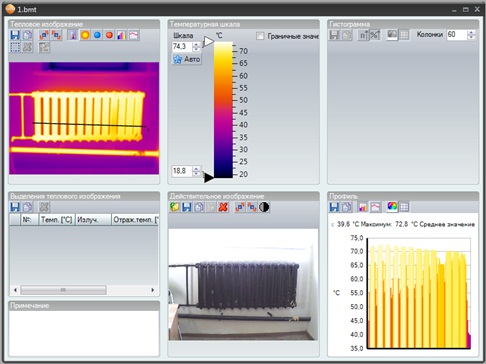Click the profile line tool in thermal toolbar
Image resolution: width=486 pixels, height=364 pixels.
click(x=134, y=35)
